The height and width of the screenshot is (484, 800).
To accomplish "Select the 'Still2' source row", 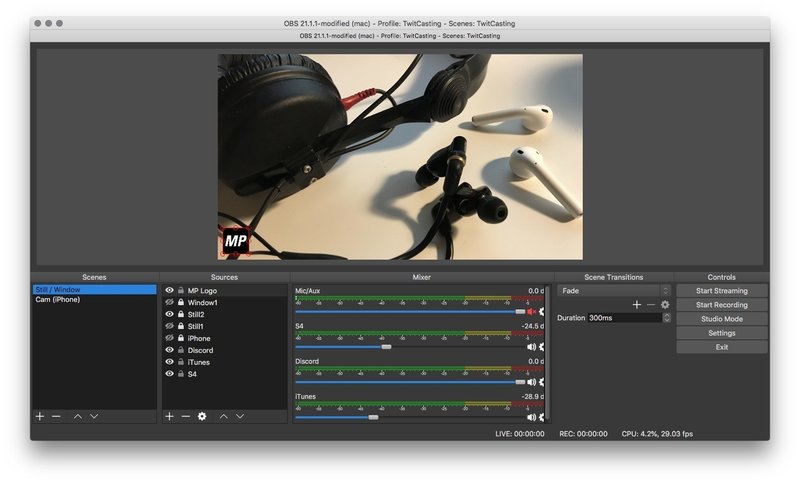I will click(x=224, y=314).
